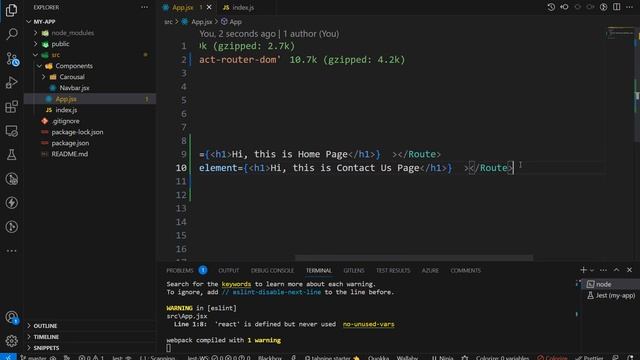Open the Source Control view
The height and width of the screenshot is (360, 640).
(x=11, y=58)
